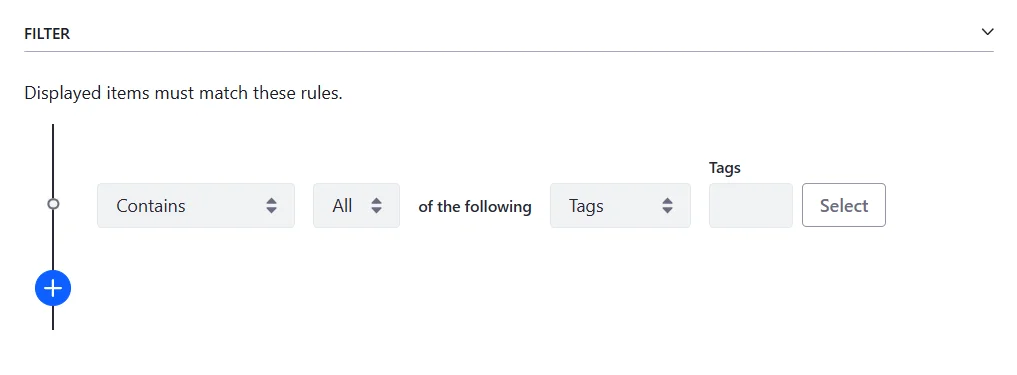Screen dimensions: 1017x375
Task: Click the Select button next to Tags field
Action: (844, 205)
